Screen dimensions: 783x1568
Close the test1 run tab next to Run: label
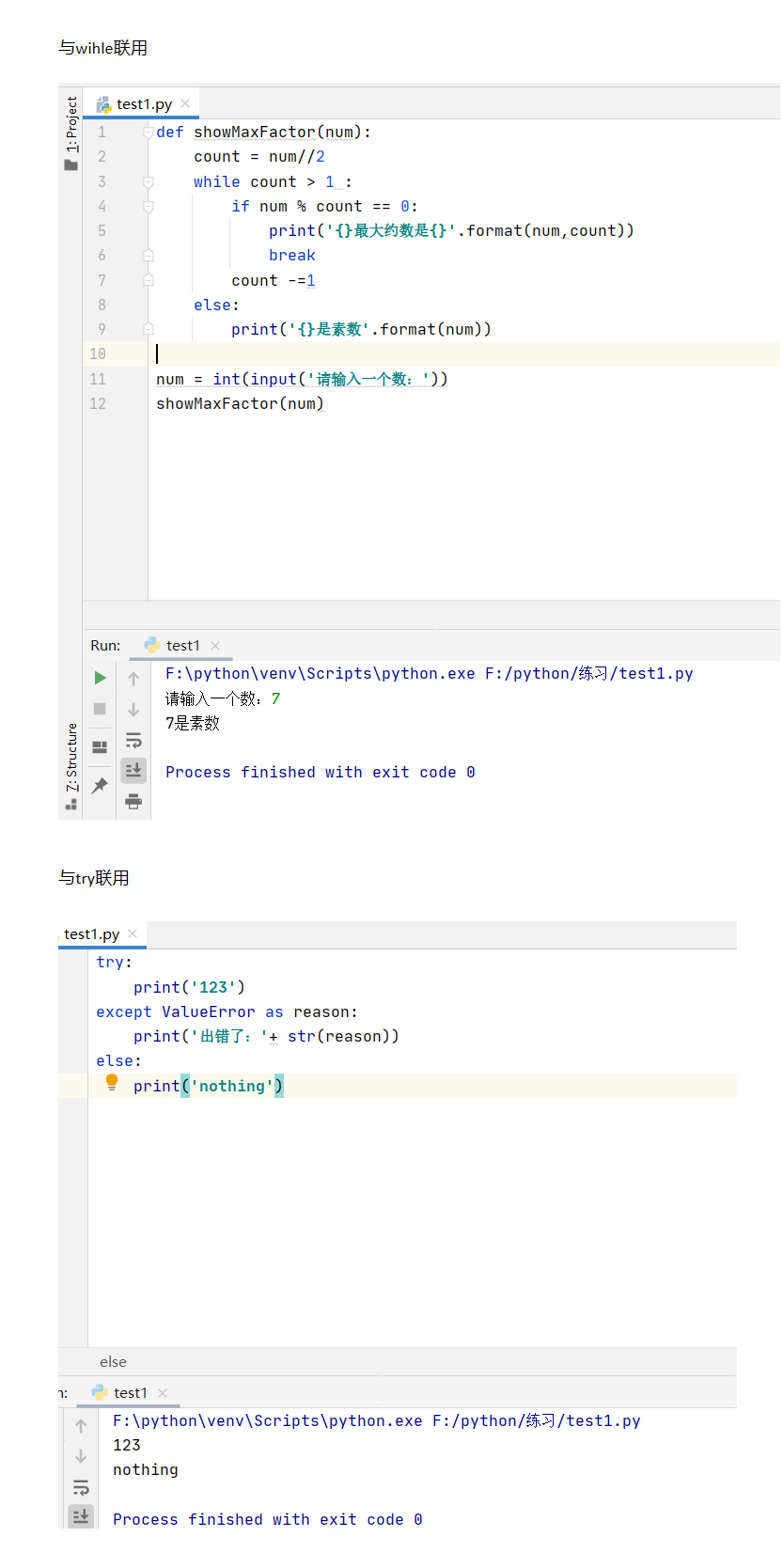point(215,646)
